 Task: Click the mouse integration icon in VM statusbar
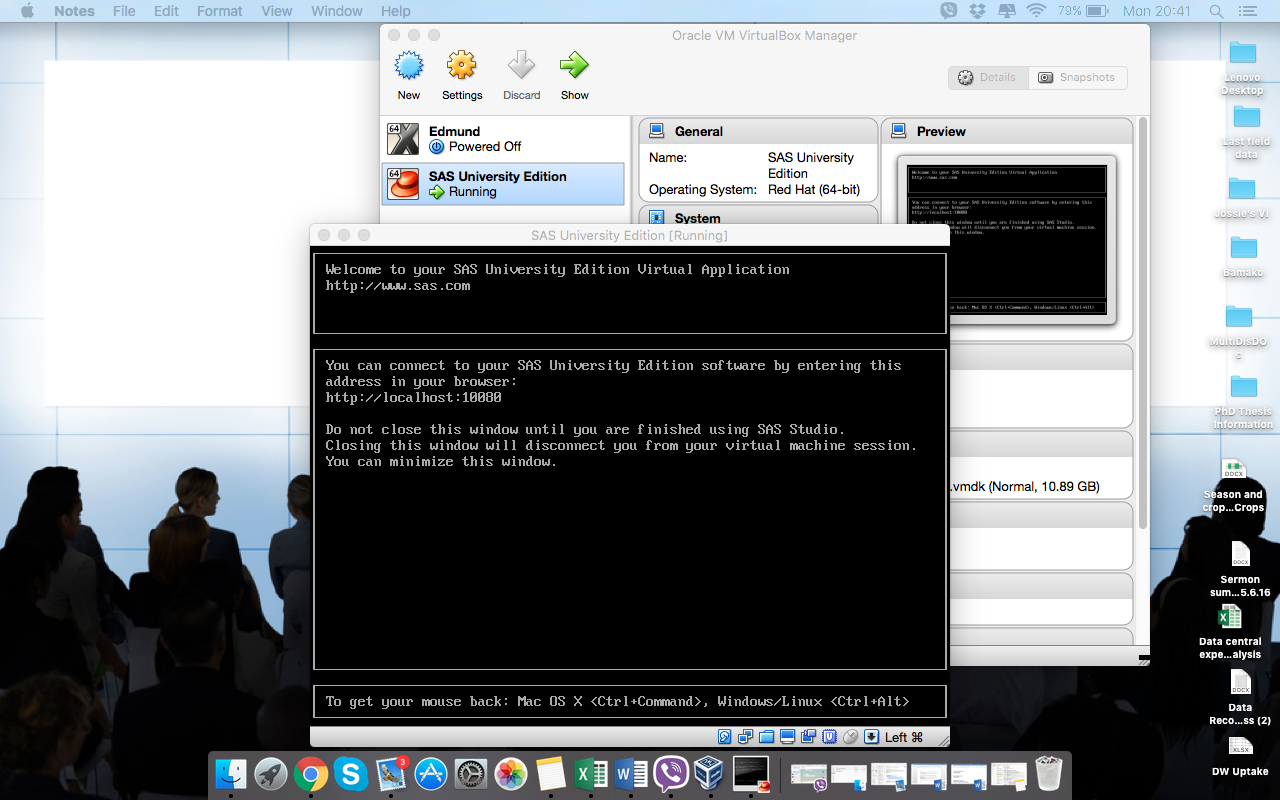pyautogui.click(x=851, y=736)
